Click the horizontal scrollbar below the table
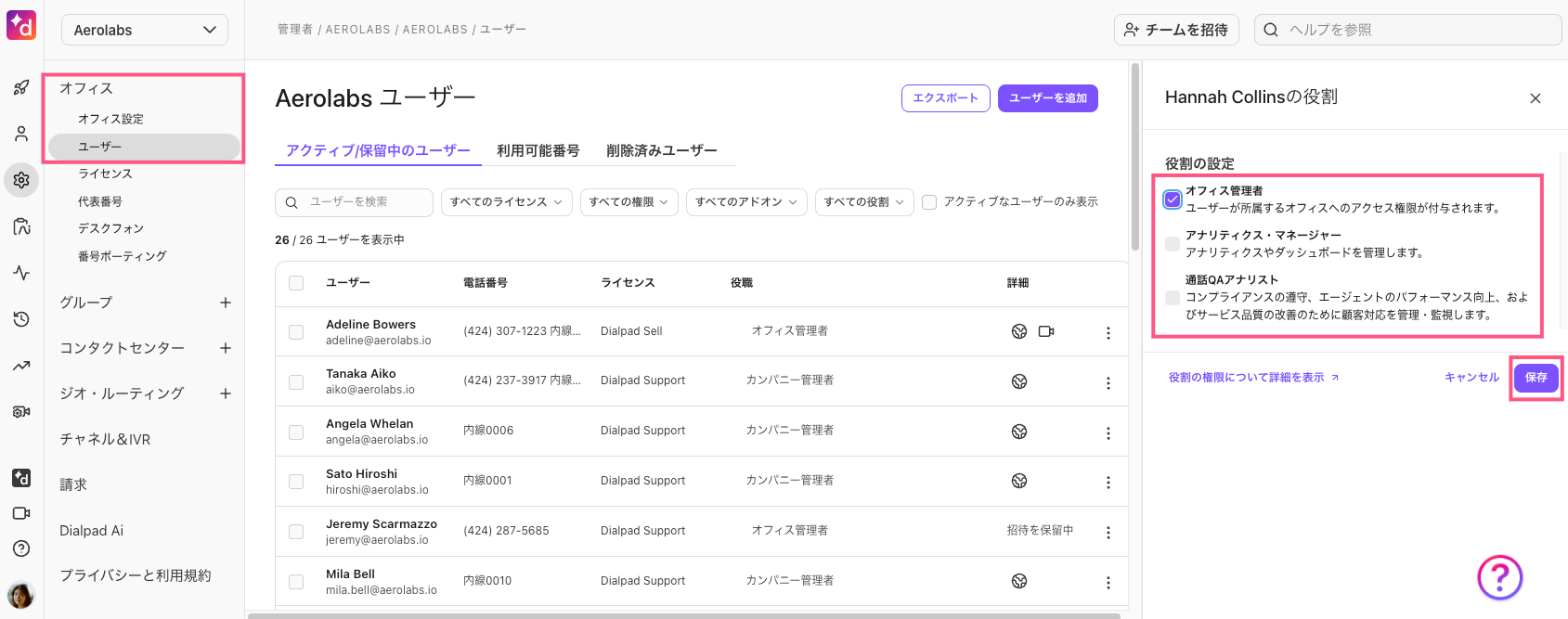Viewport: 1568px width, 619px height. [x=684, y=615]
